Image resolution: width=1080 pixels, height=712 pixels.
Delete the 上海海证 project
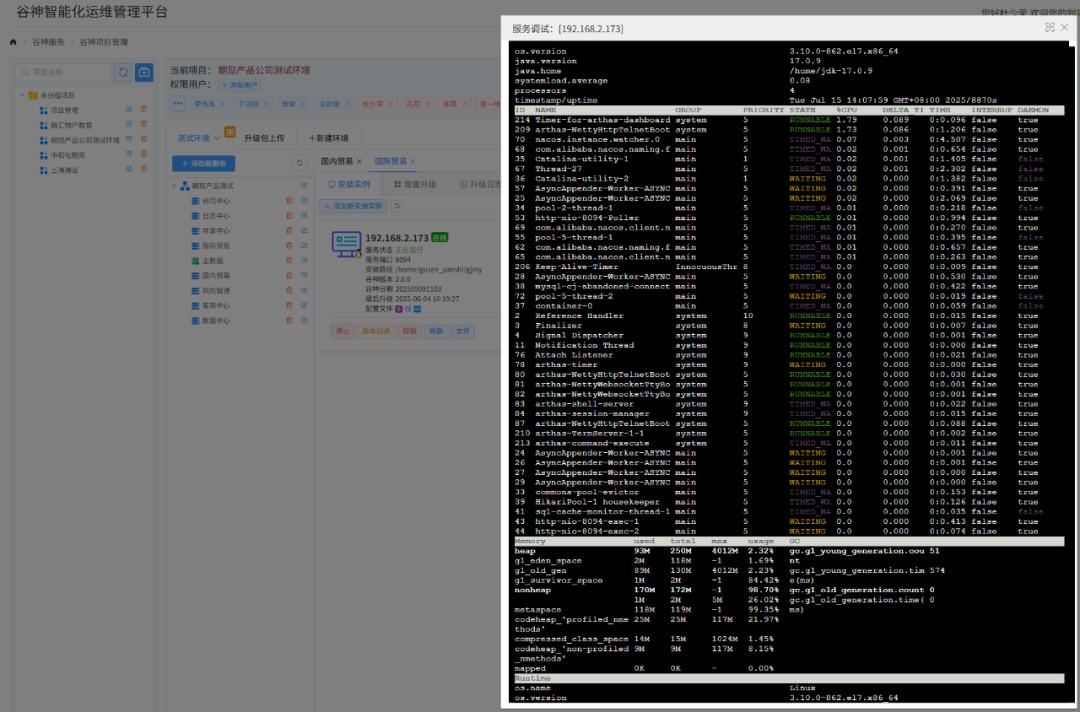144,169
